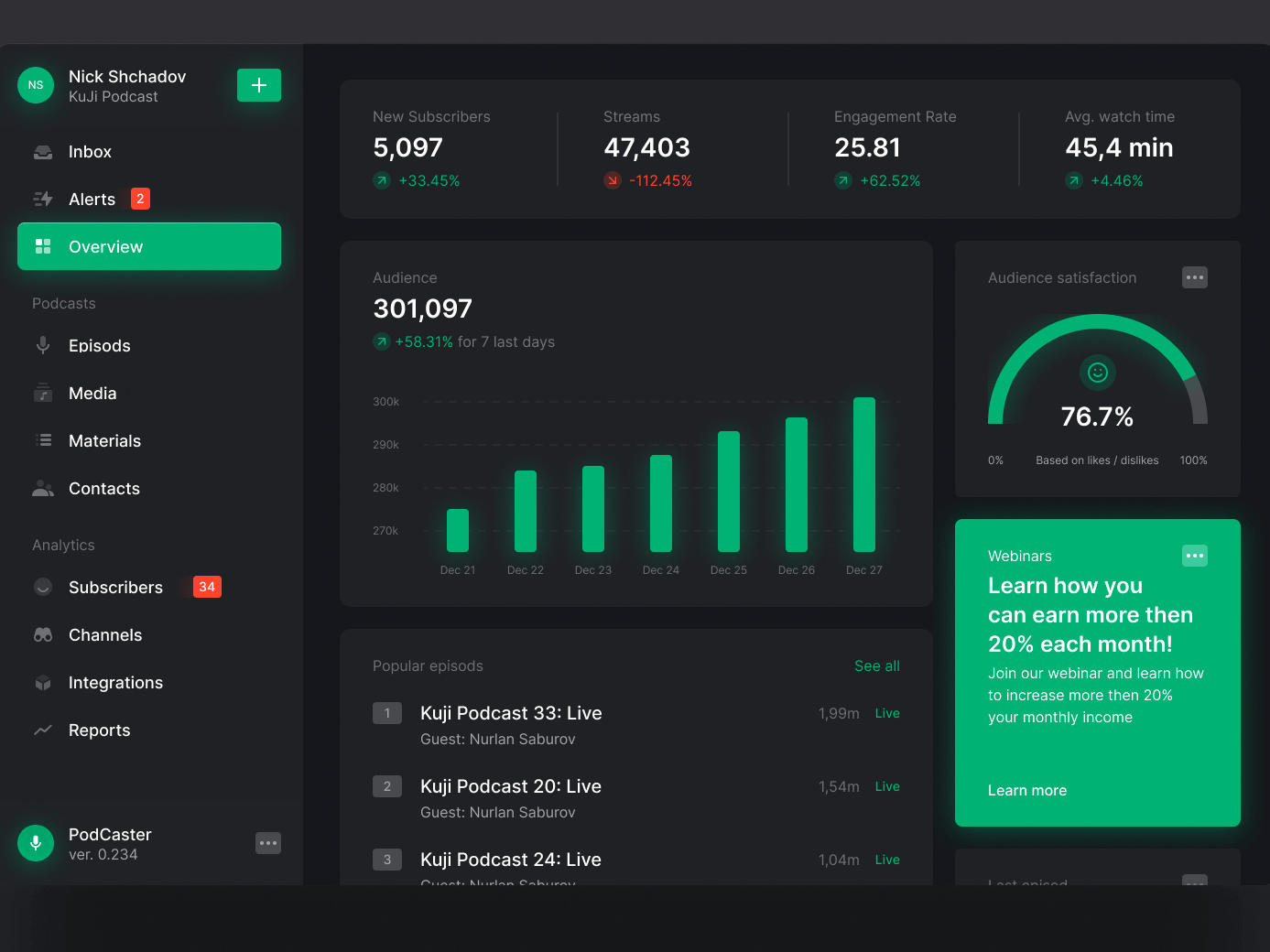The image size is (1270, 952).
Task: Select the Materials list icon
Action: (43, 440)
